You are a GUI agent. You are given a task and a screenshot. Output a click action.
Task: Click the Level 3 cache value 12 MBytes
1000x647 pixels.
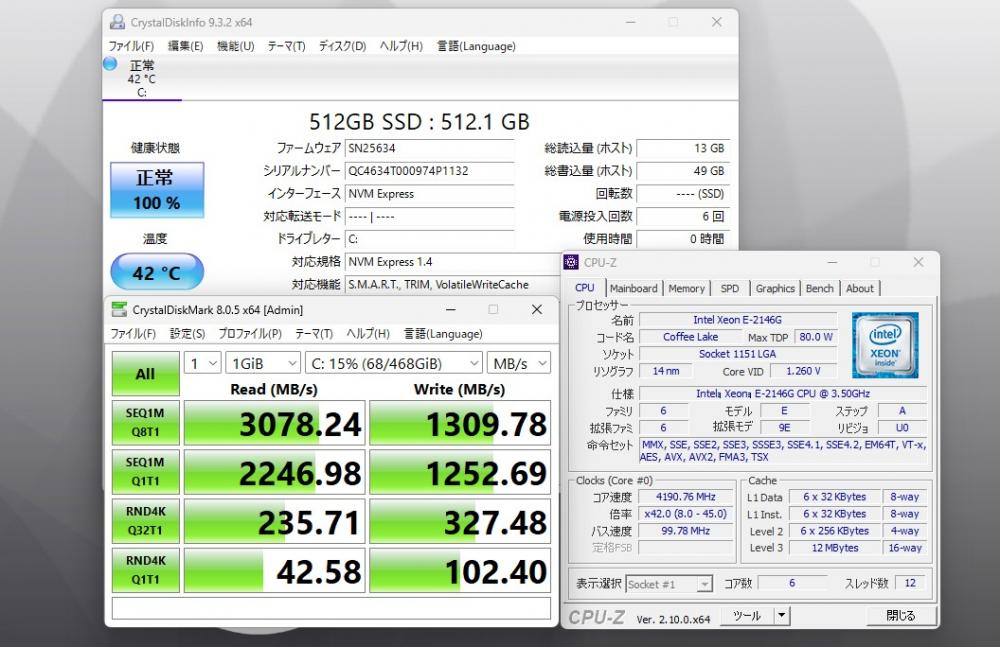tap(835, 547)
